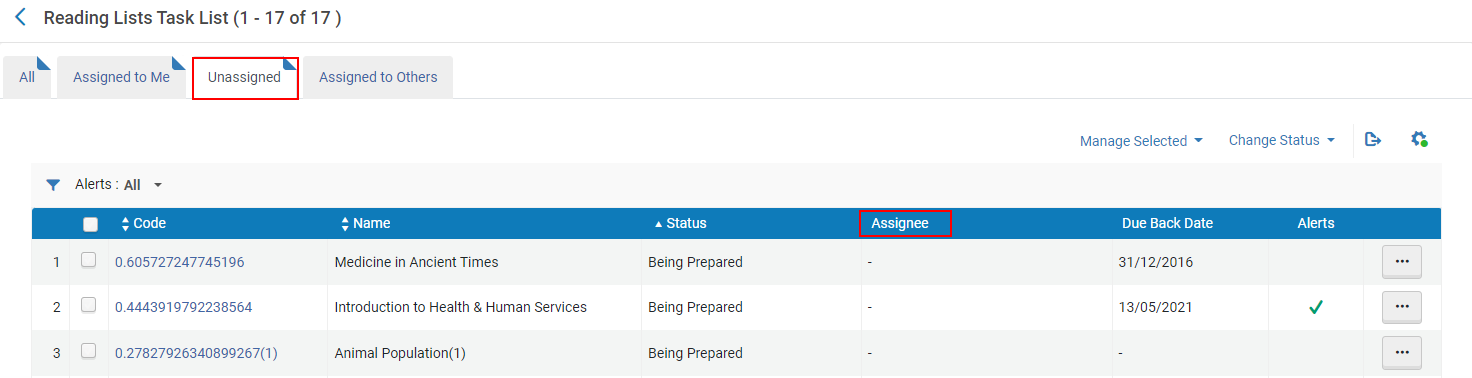Select the checkbox for Animal Population(1) row
Image resolution: width=1472 pixels, height=378 pixels.
point(88,351)
